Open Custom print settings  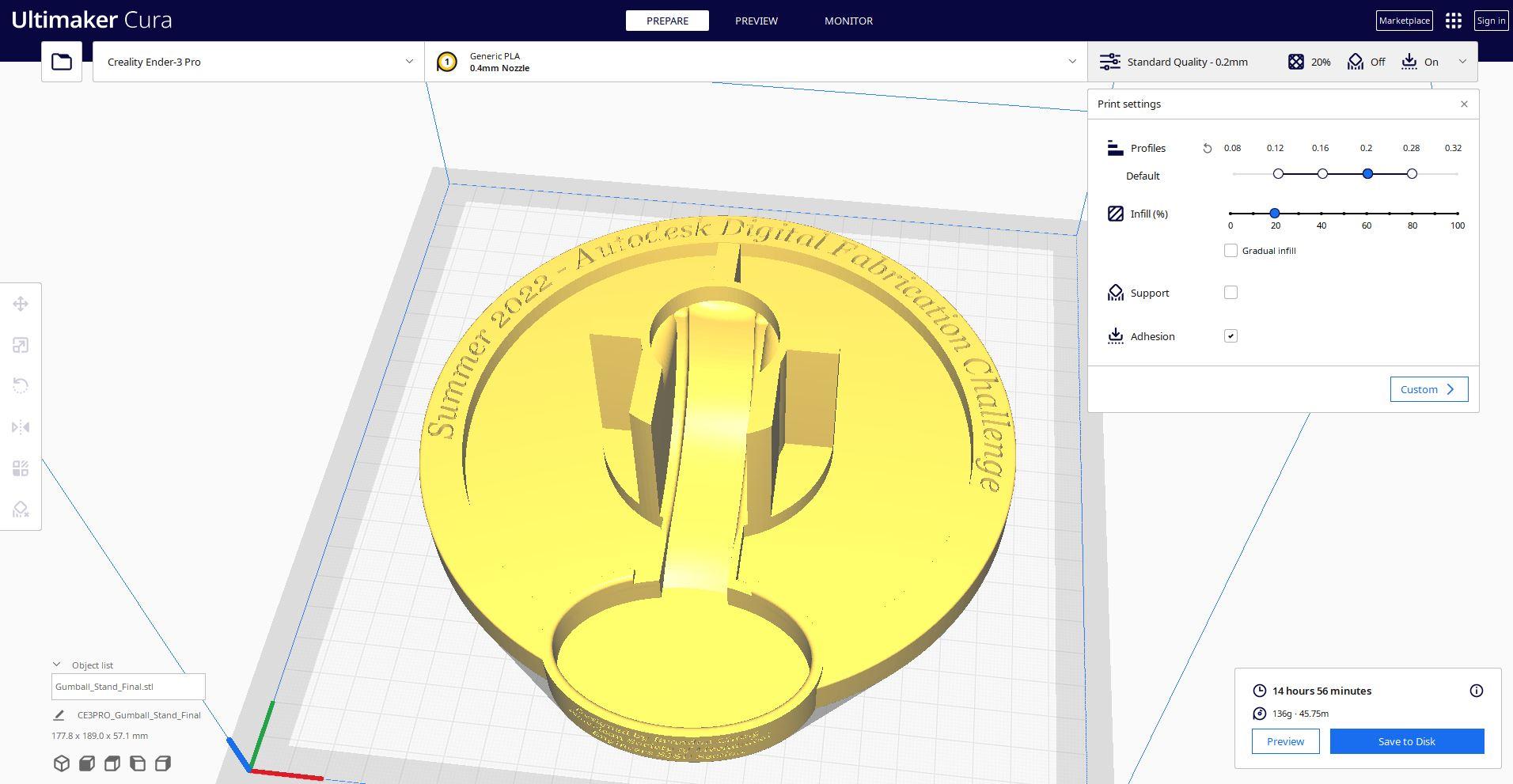click(x=1429, y=389)
